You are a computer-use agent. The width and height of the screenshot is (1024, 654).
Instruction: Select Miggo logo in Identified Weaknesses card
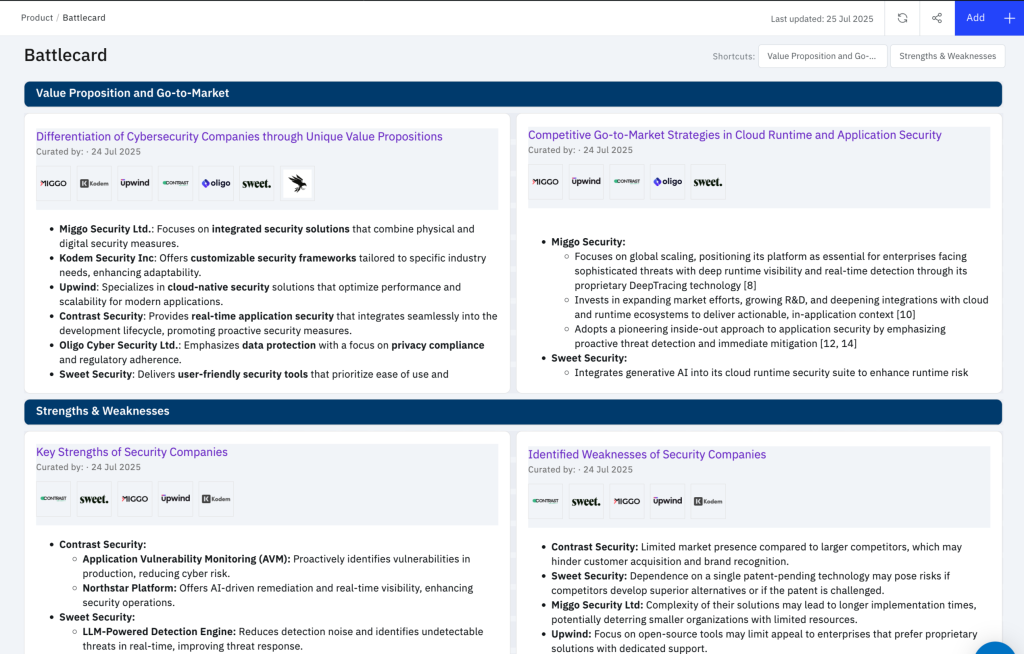pyautogui.click(x=627, y=502)
